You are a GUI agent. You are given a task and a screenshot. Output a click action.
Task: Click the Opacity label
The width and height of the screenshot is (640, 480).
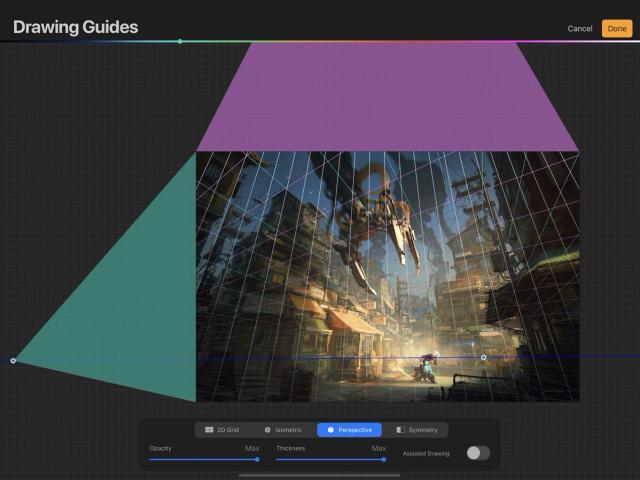point(160,448)
